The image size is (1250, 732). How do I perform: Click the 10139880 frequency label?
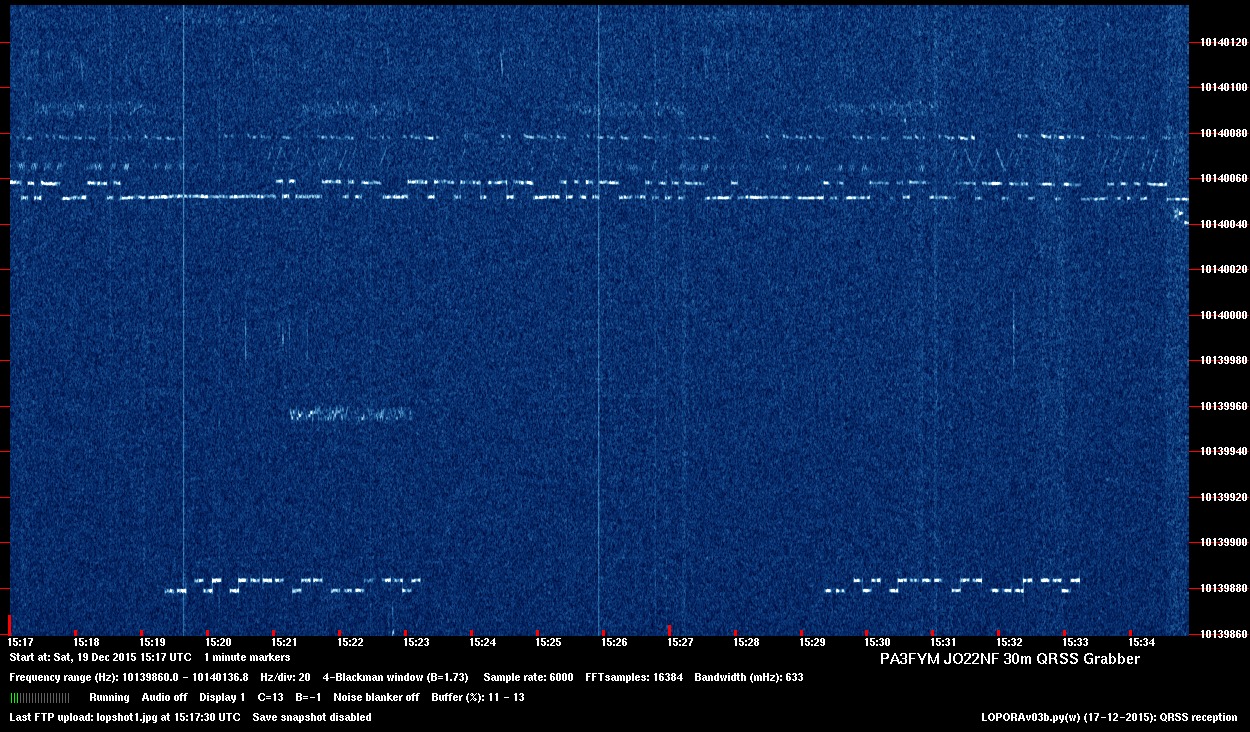pyautogui.click(x=1223, y=588)
